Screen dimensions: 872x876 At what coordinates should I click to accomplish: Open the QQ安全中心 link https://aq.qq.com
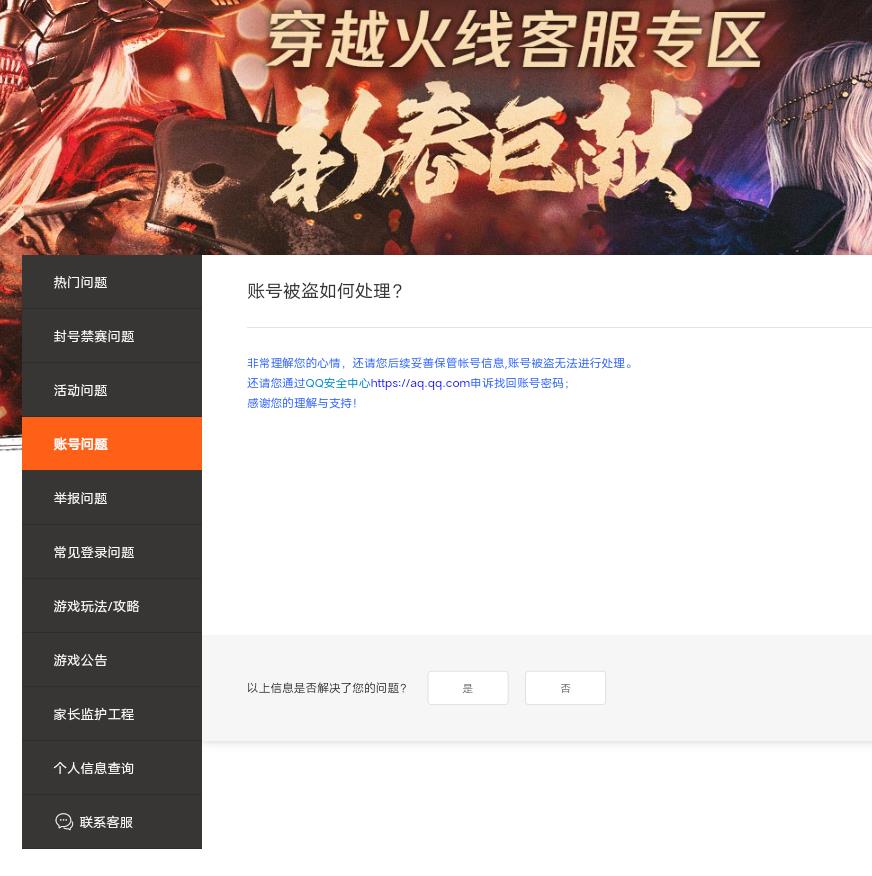click(x=419, y=383)
